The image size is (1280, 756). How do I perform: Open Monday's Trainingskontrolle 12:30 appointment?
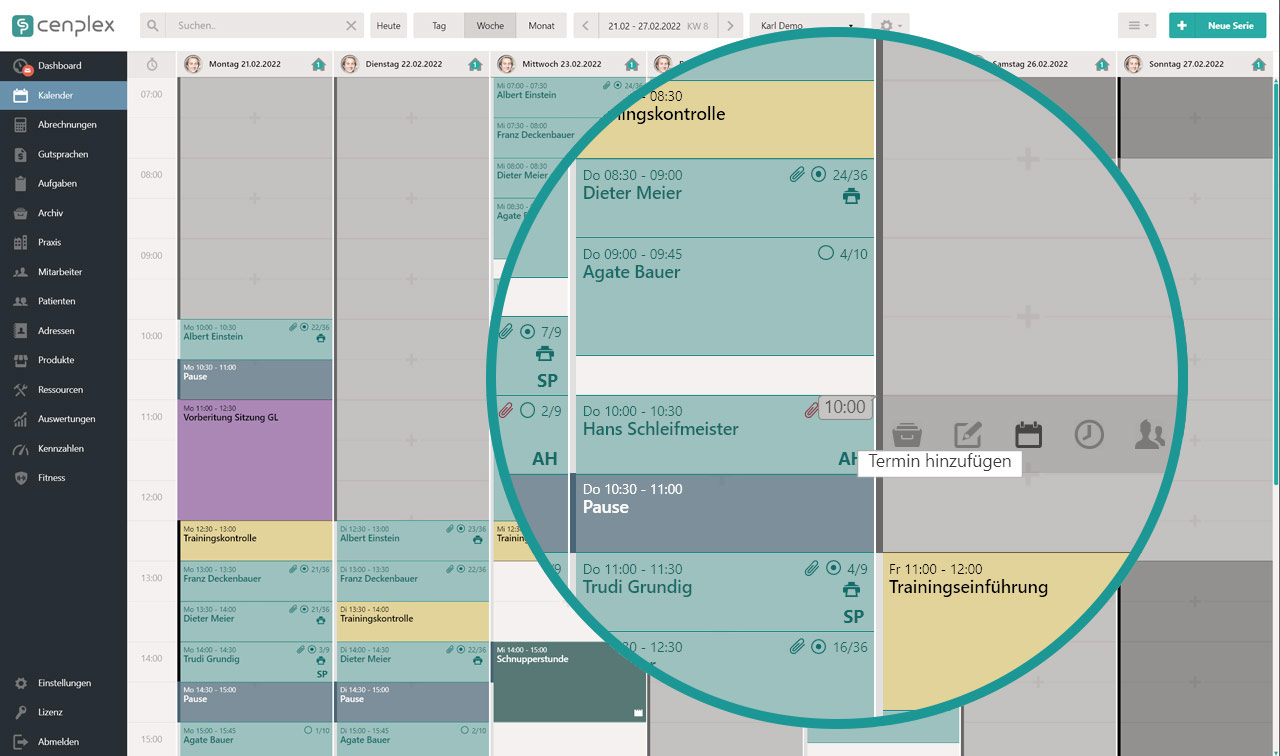click(255, 540)
